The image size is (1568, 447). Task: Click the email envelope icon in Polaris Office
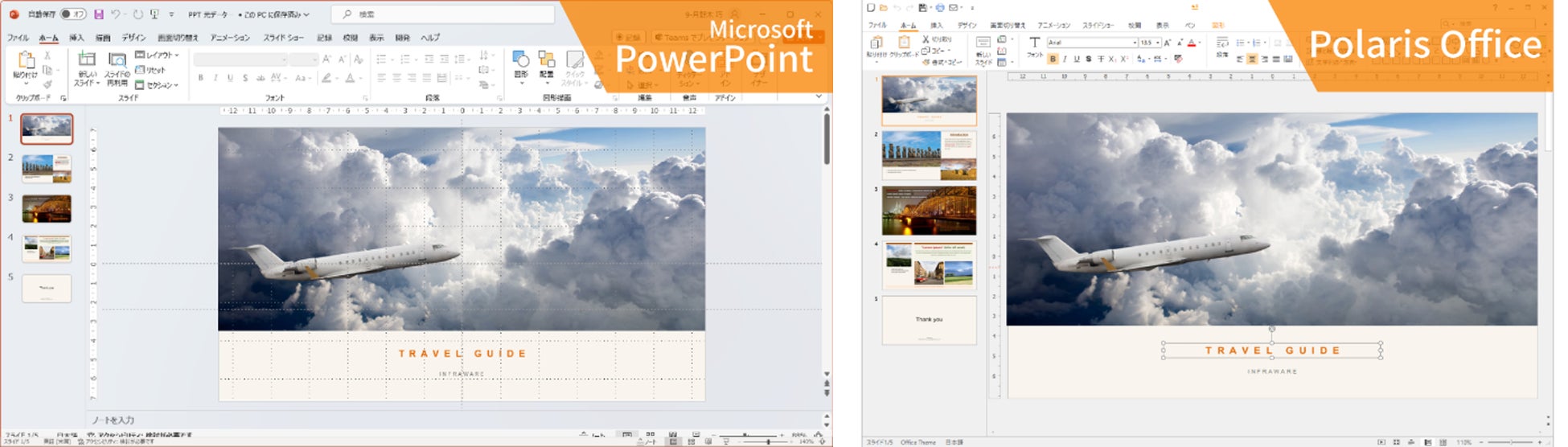pyautogui.click(x=954, y=8)
